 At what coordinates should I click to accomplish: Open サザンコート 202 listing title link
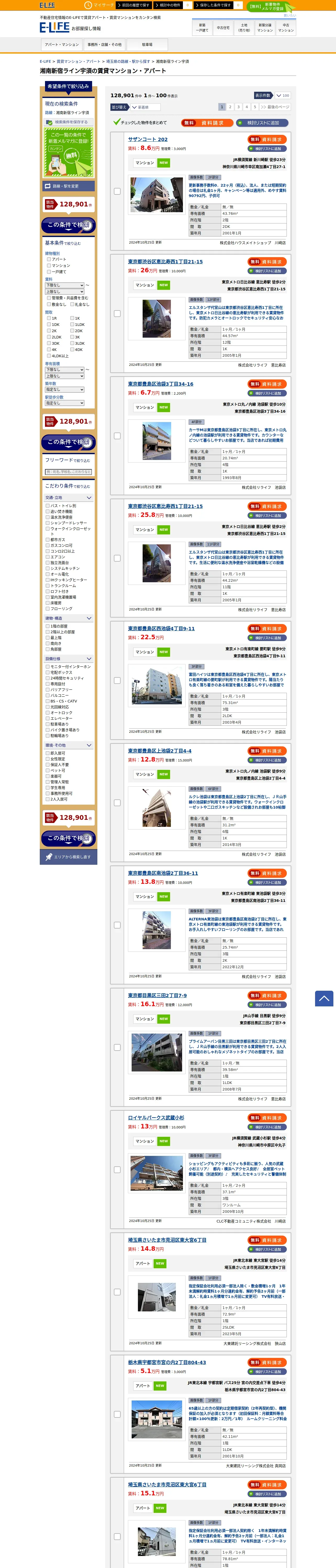tap(148, 139)
